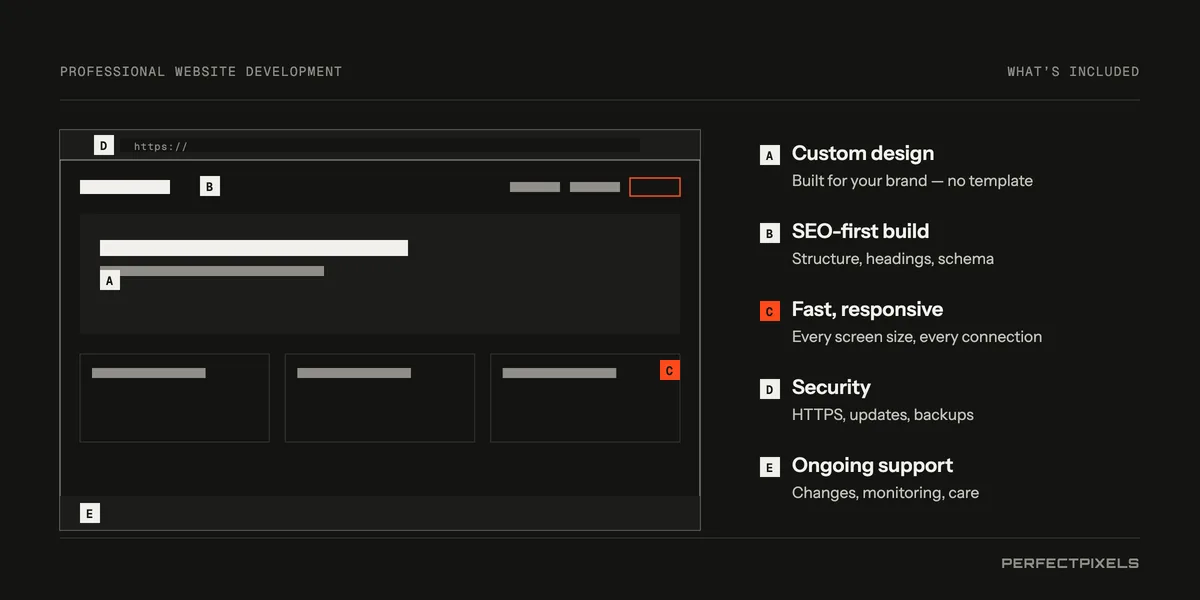
Task: Click the PERFECTPIXELS brand text
Action: click(1070, 563)
